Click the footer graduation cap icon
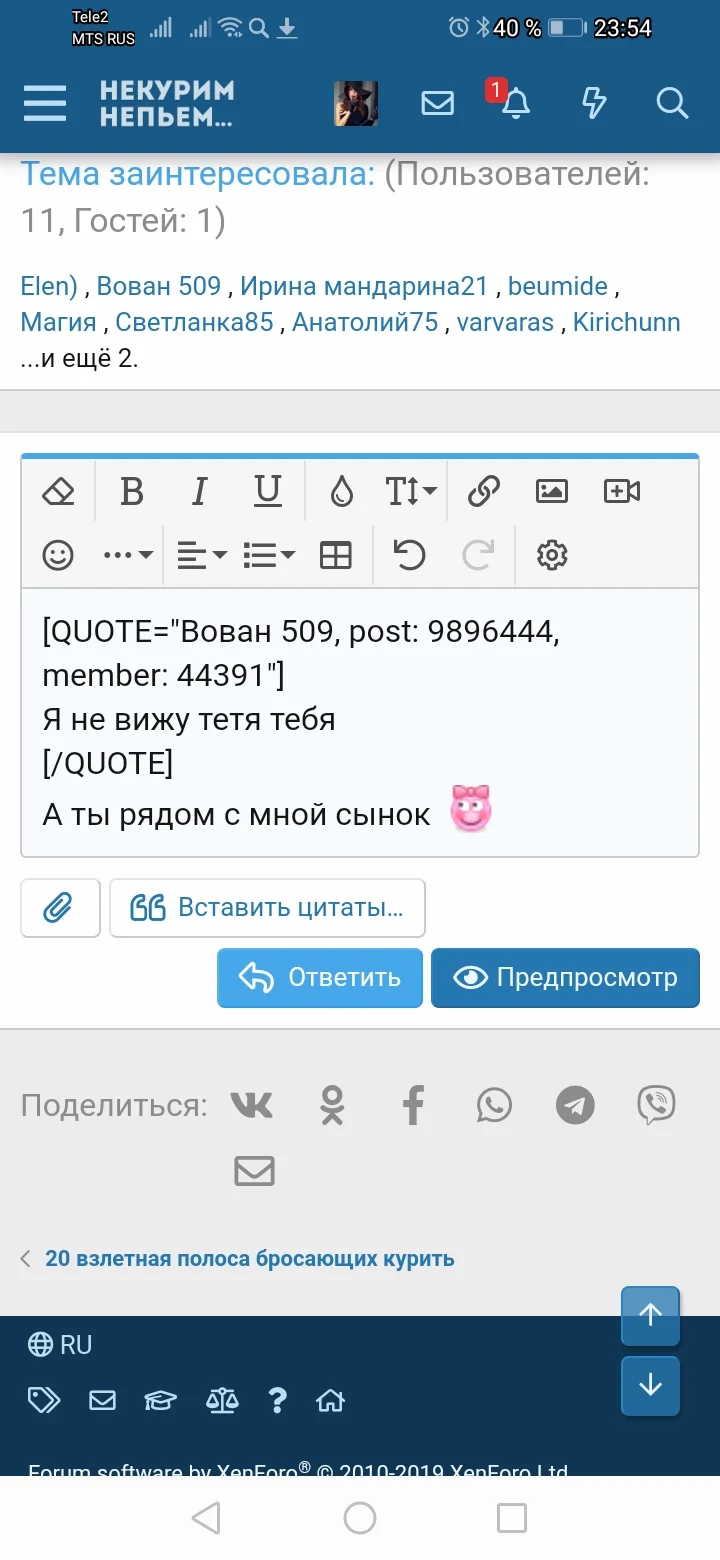Image resolution: width=720 pixels, height=1560 pixels. (x=160, y=1400)
